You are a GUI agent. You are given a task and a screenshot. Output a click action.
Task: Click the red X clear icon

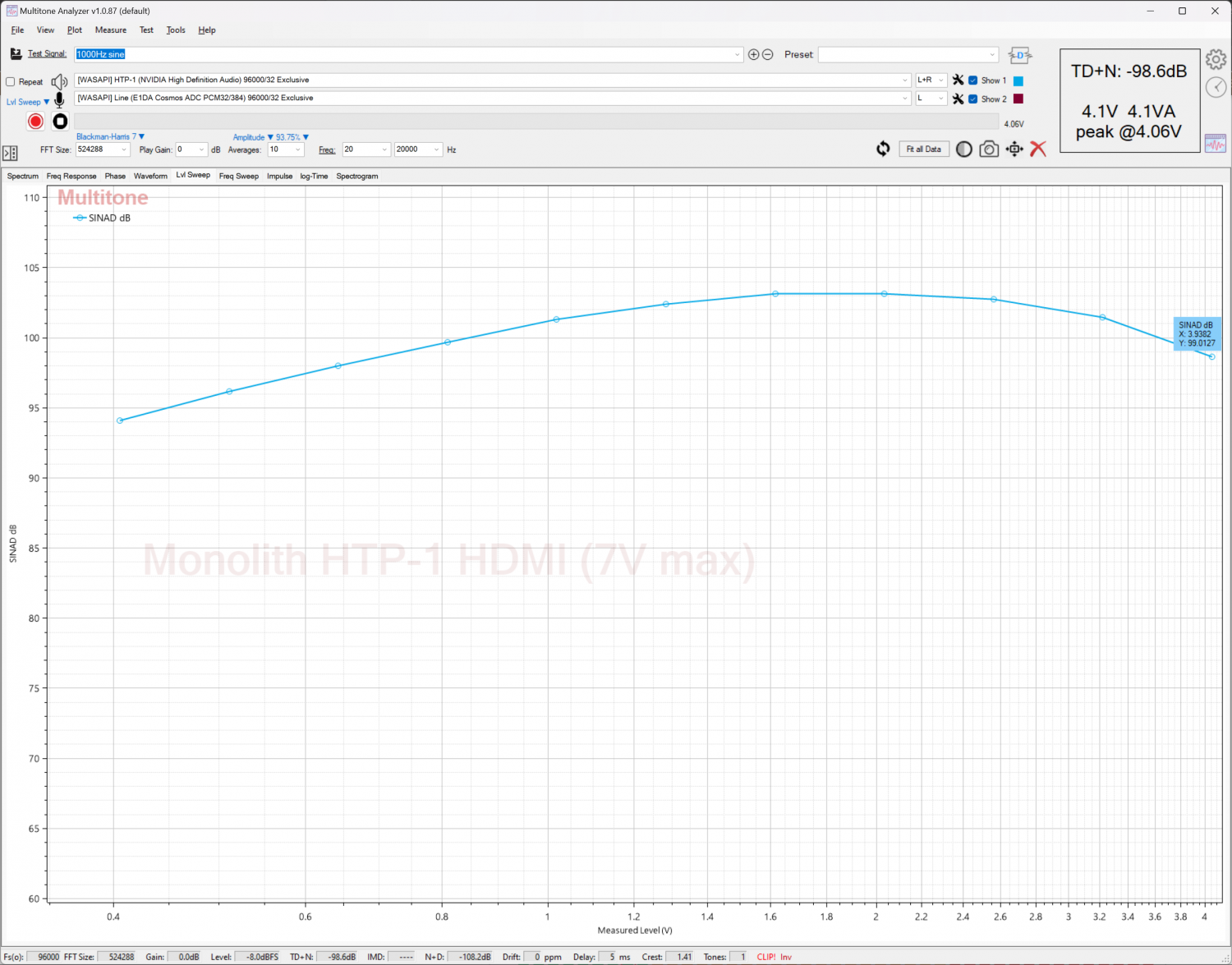pos(1038,149)
